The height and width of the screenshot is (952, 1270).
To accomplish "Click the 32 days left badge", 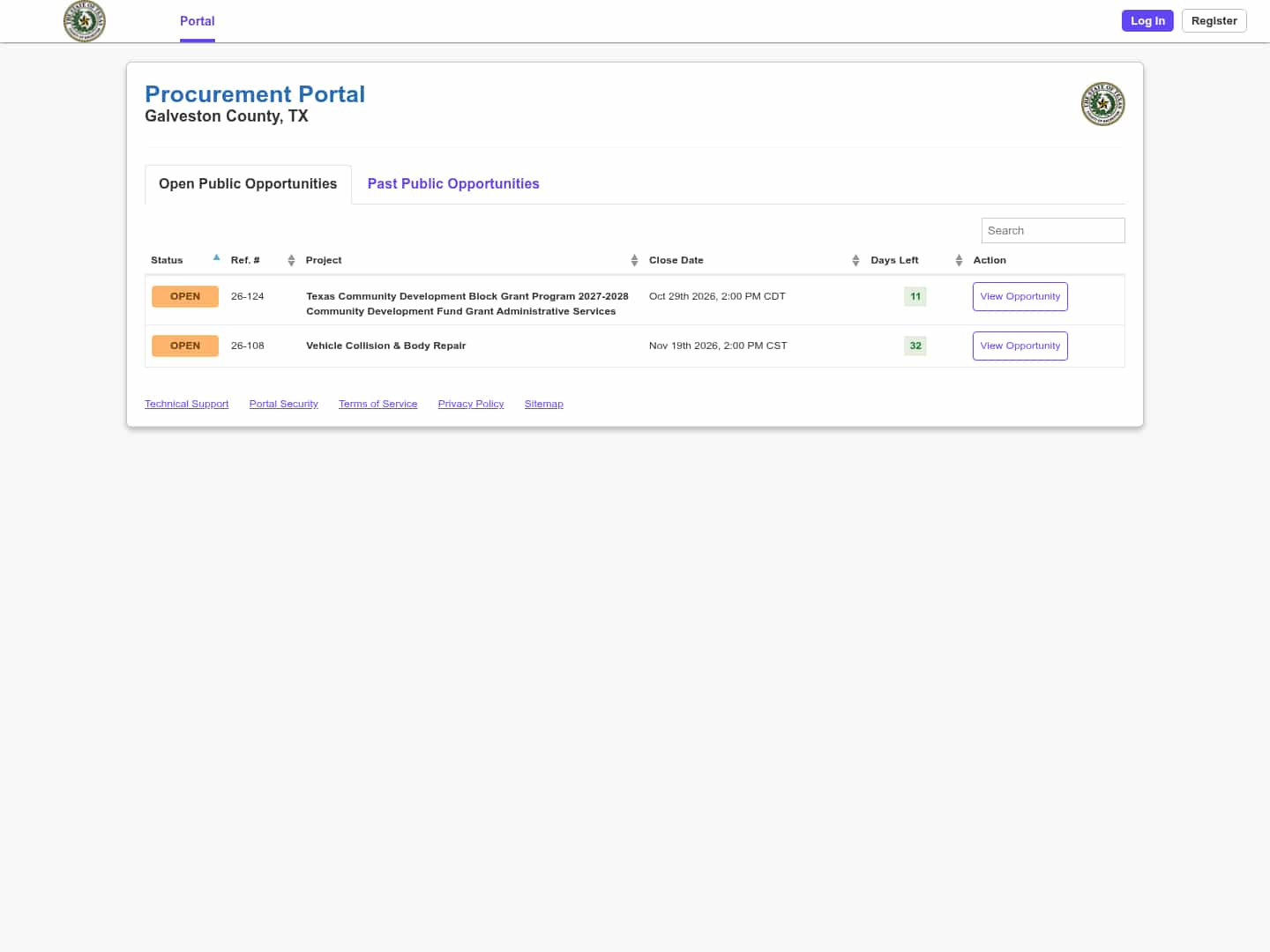I will click(x=915, y=346).
